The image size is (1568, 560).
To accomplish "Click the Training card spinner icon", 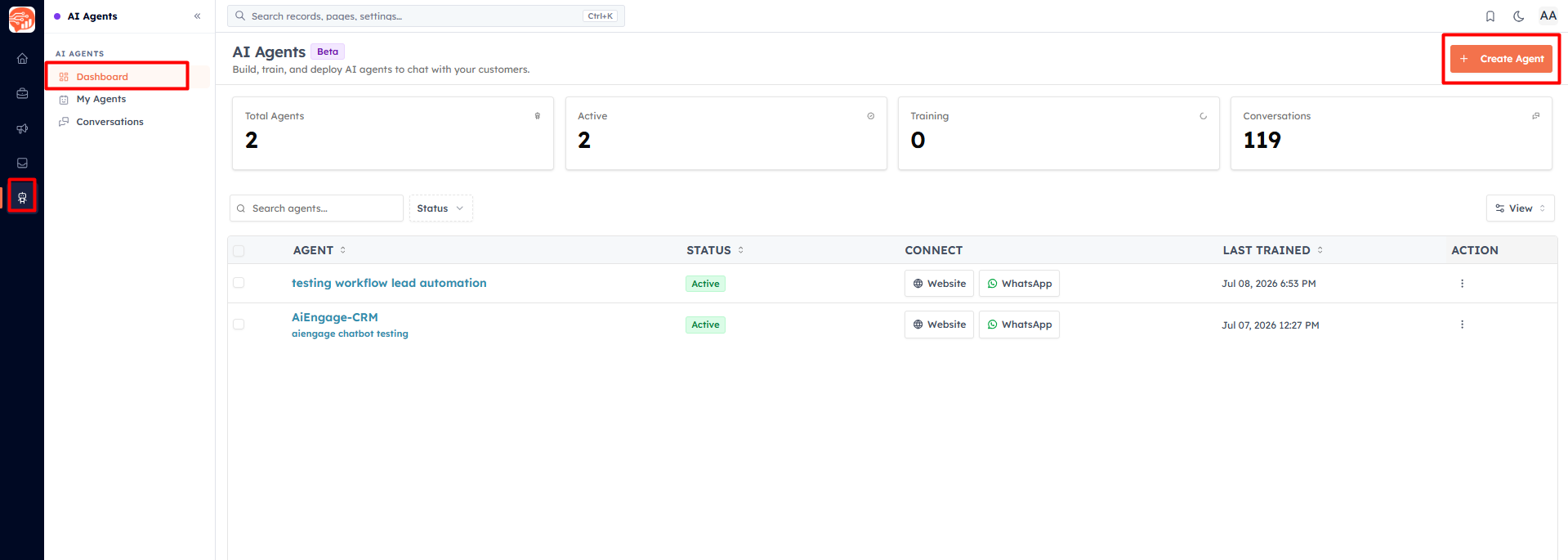I will coord(1203,116).
